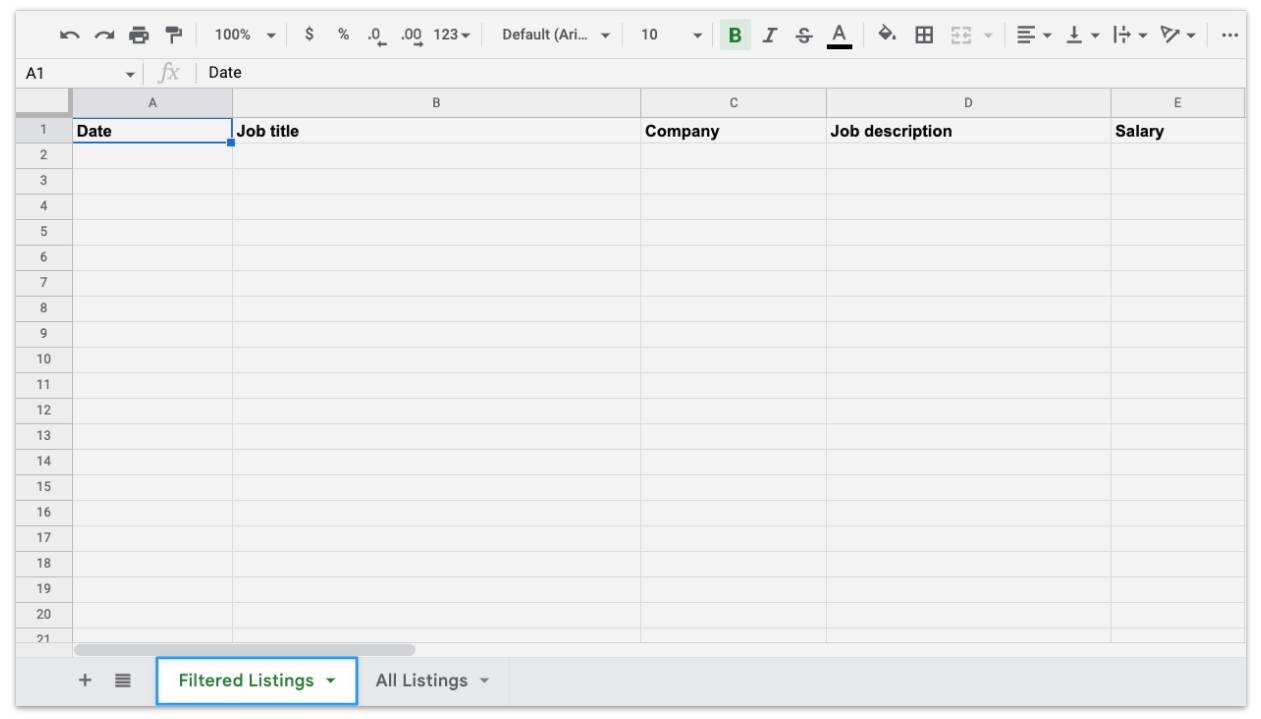Screen dimensions: 1261x719
Task: Select the Paint format tool
Action: click(173, 34)
